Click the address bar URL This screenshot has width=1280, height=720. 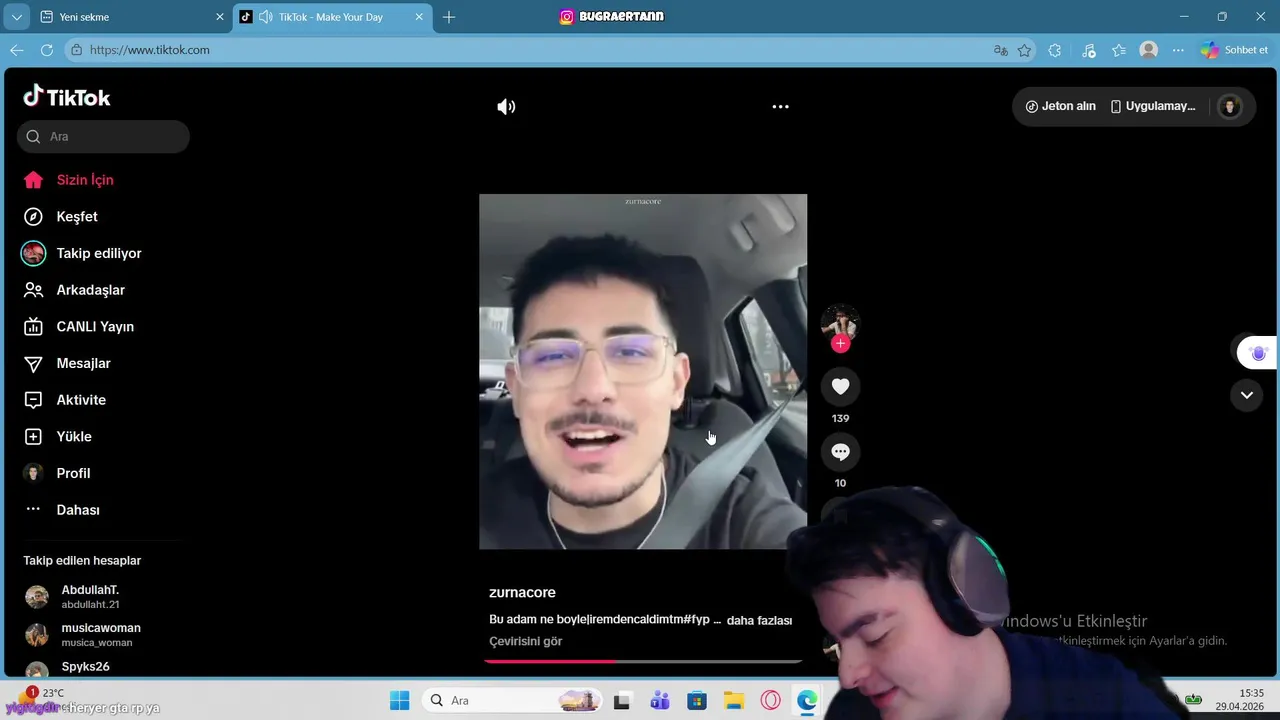click(x=150, y=50)
